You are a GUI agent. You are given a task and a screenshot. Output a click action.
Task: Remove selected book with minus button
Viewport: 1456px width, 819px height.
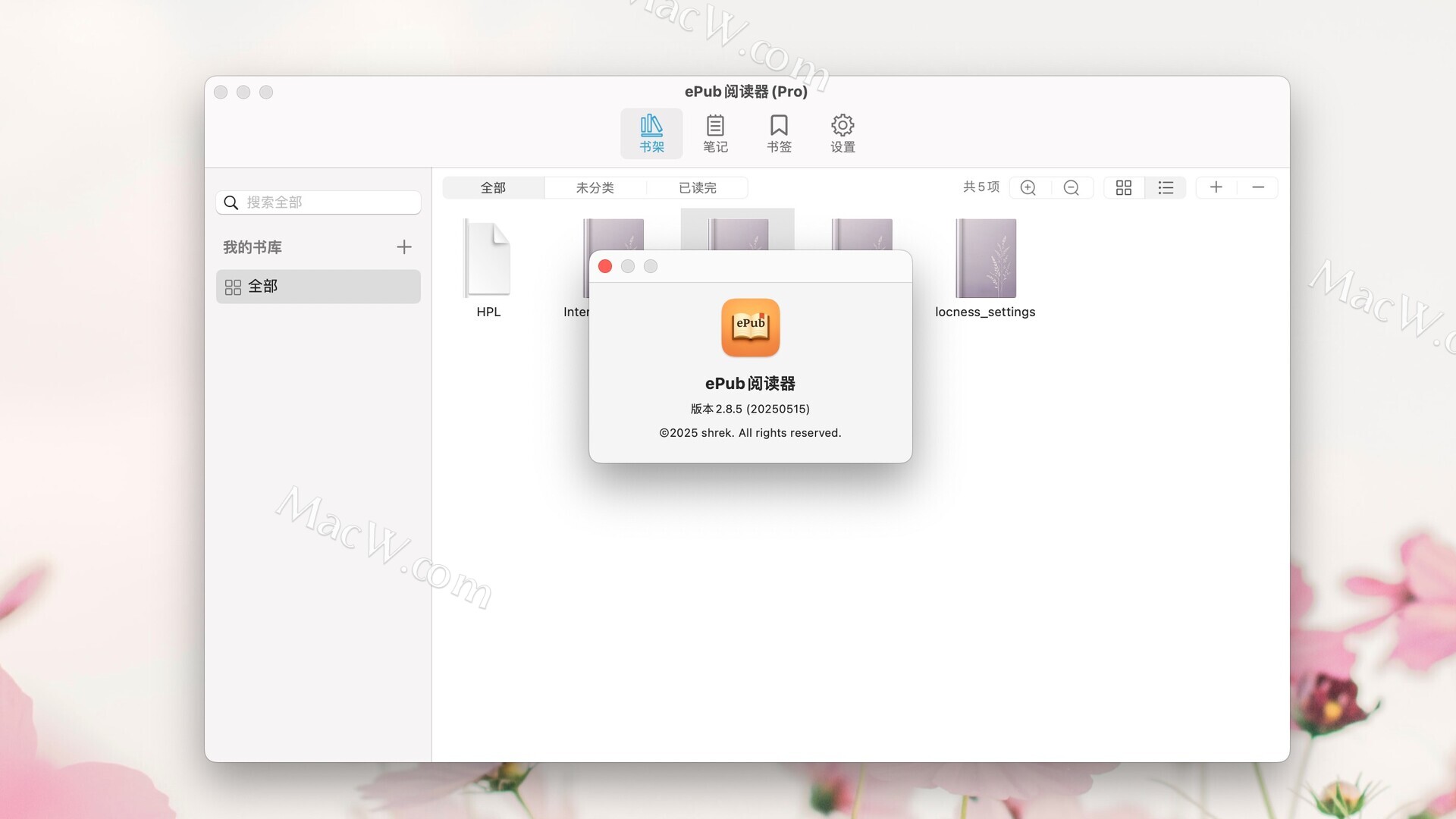click(x=1258, y=187)
